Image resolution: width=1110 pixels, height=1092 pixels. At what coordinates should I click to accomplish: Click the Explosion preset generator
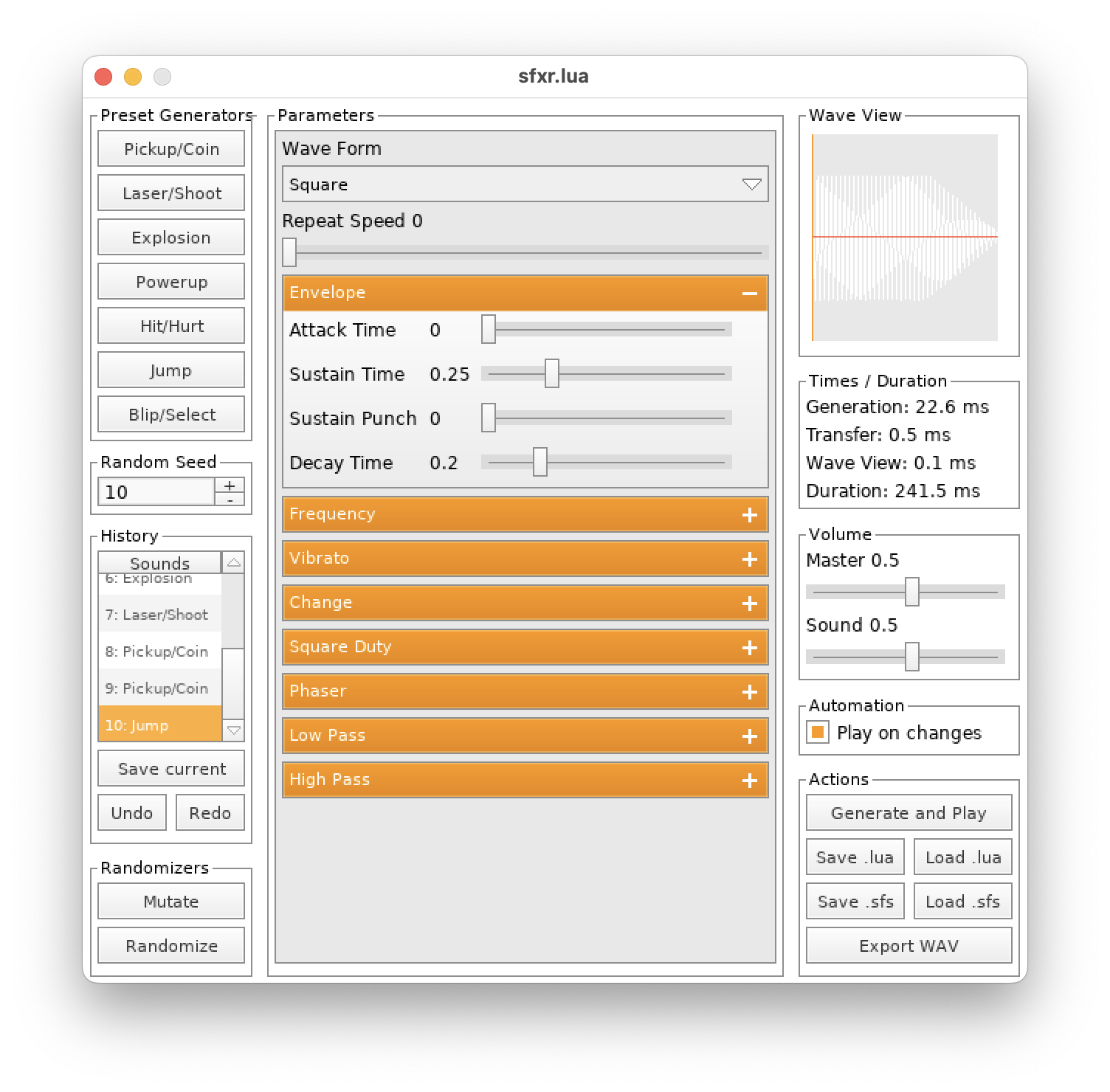171,238
